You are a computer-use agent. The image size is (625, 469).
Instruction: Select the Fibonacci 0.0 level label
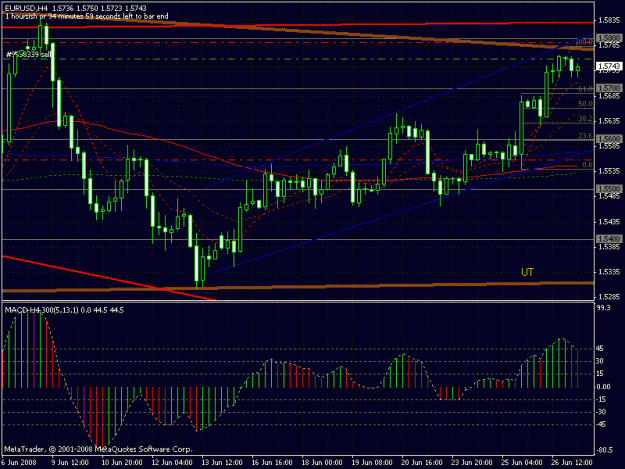coord(588,165)
